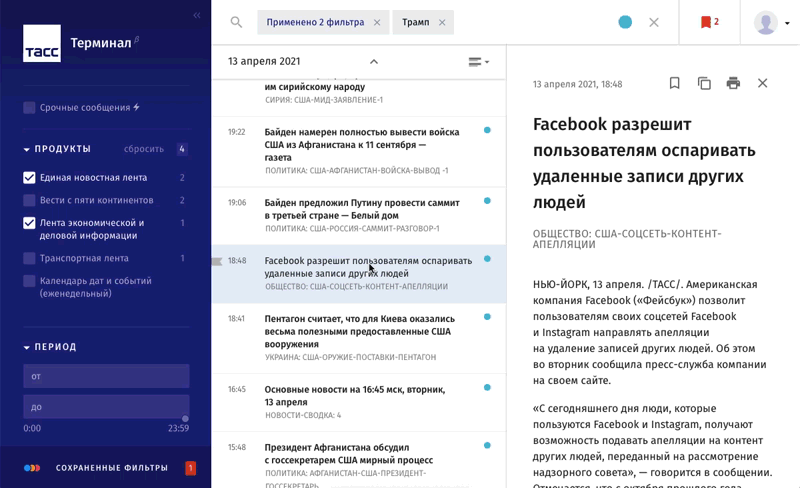Check 'Календарь дат и событий (еженедельный)'

coord(29,281)
